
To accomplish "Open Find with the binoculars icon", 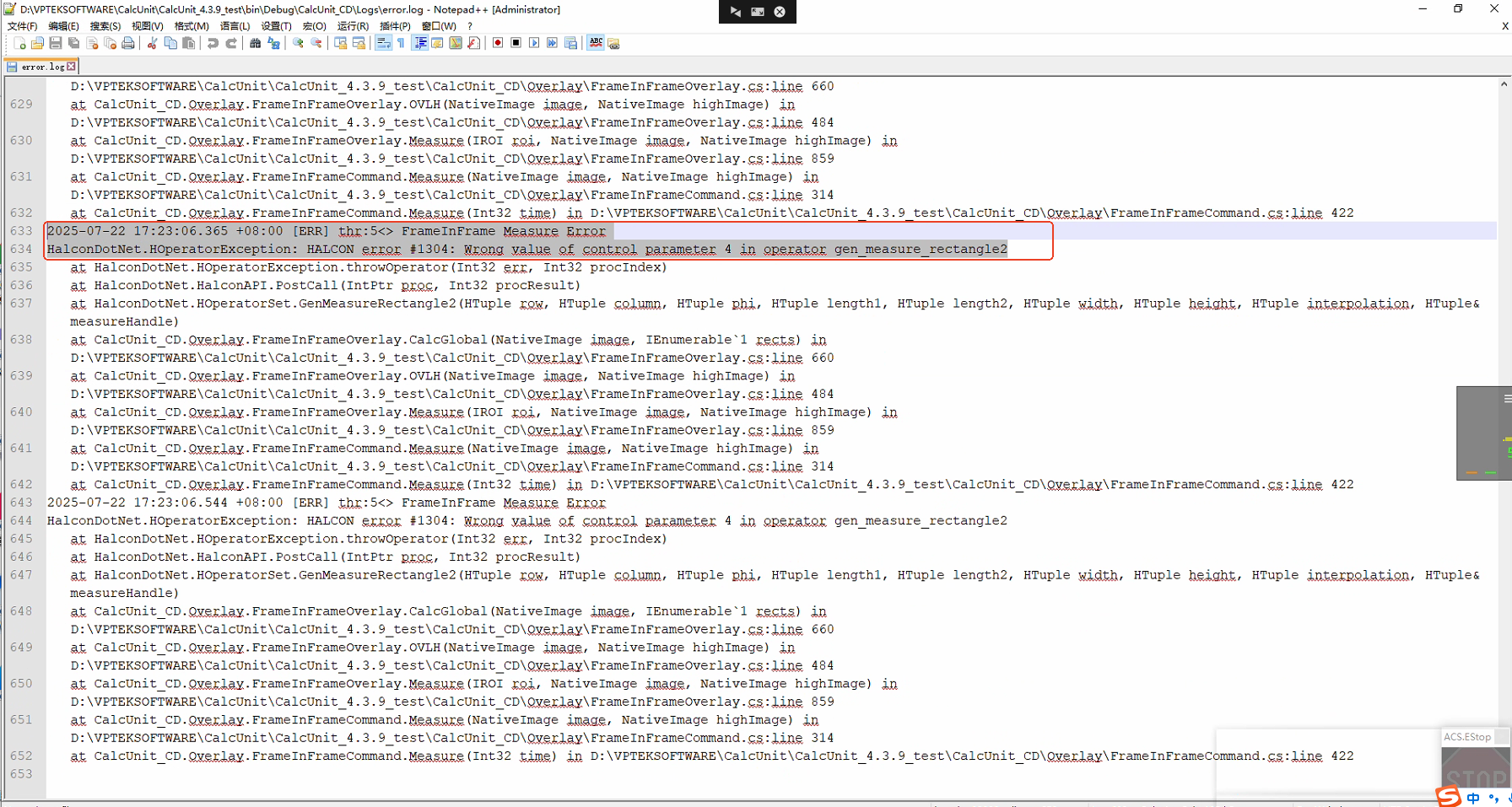I will click(255, 43).
